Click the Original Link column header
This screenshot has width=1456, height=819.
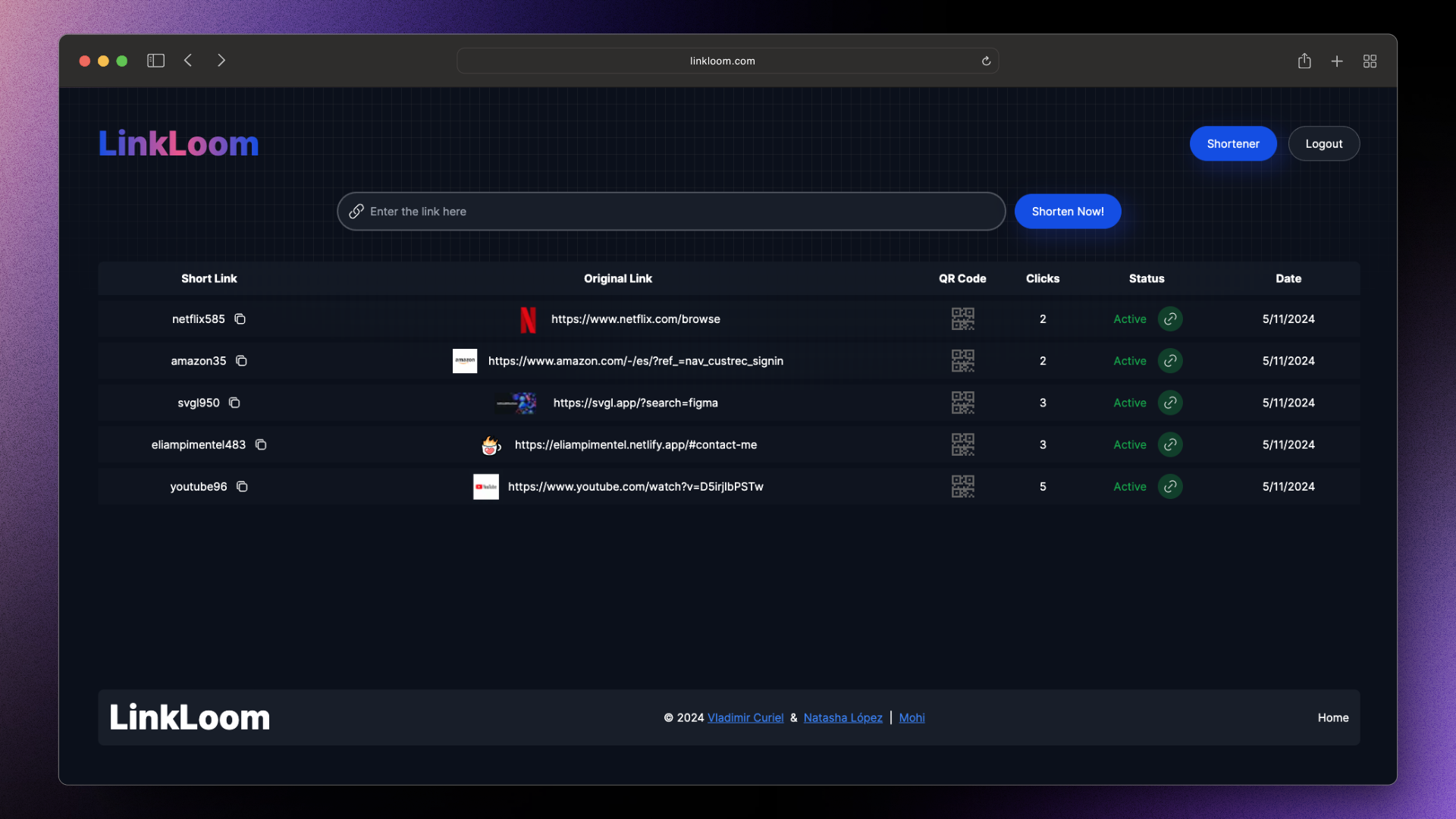(618, 278)
